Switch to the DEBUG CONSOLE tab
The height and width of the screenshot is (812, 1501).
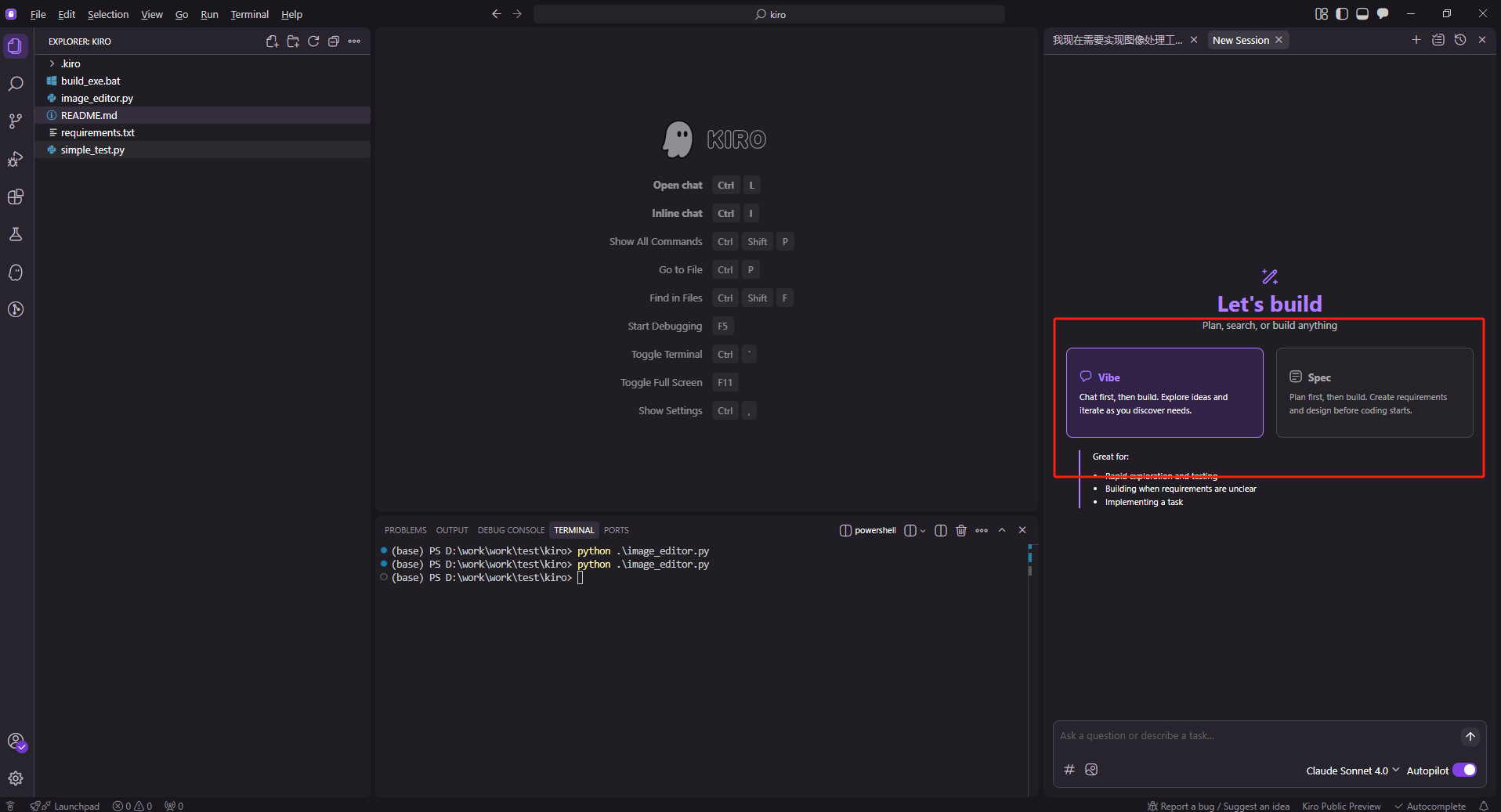(x=511, y=530)
